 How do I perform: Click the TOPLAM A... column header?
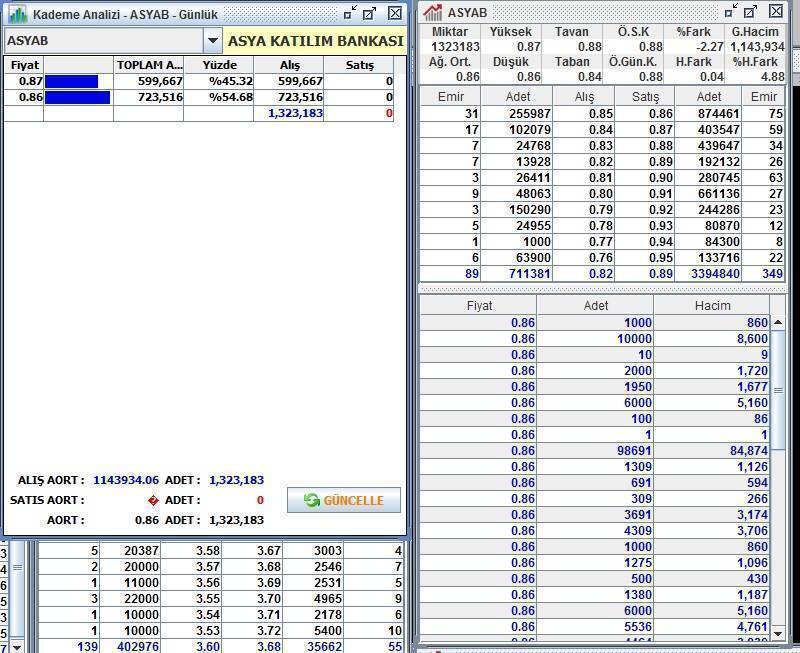click(x=148, y=65)
